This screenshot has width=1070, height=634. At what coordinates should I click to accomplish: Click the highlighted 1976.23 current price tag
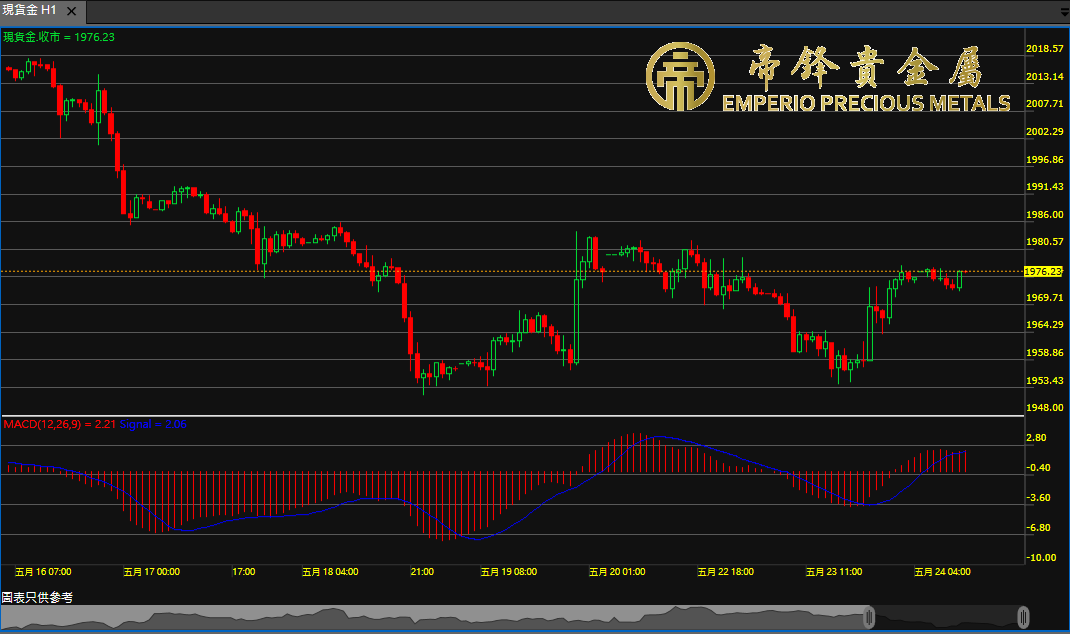tap(1044, 271)
